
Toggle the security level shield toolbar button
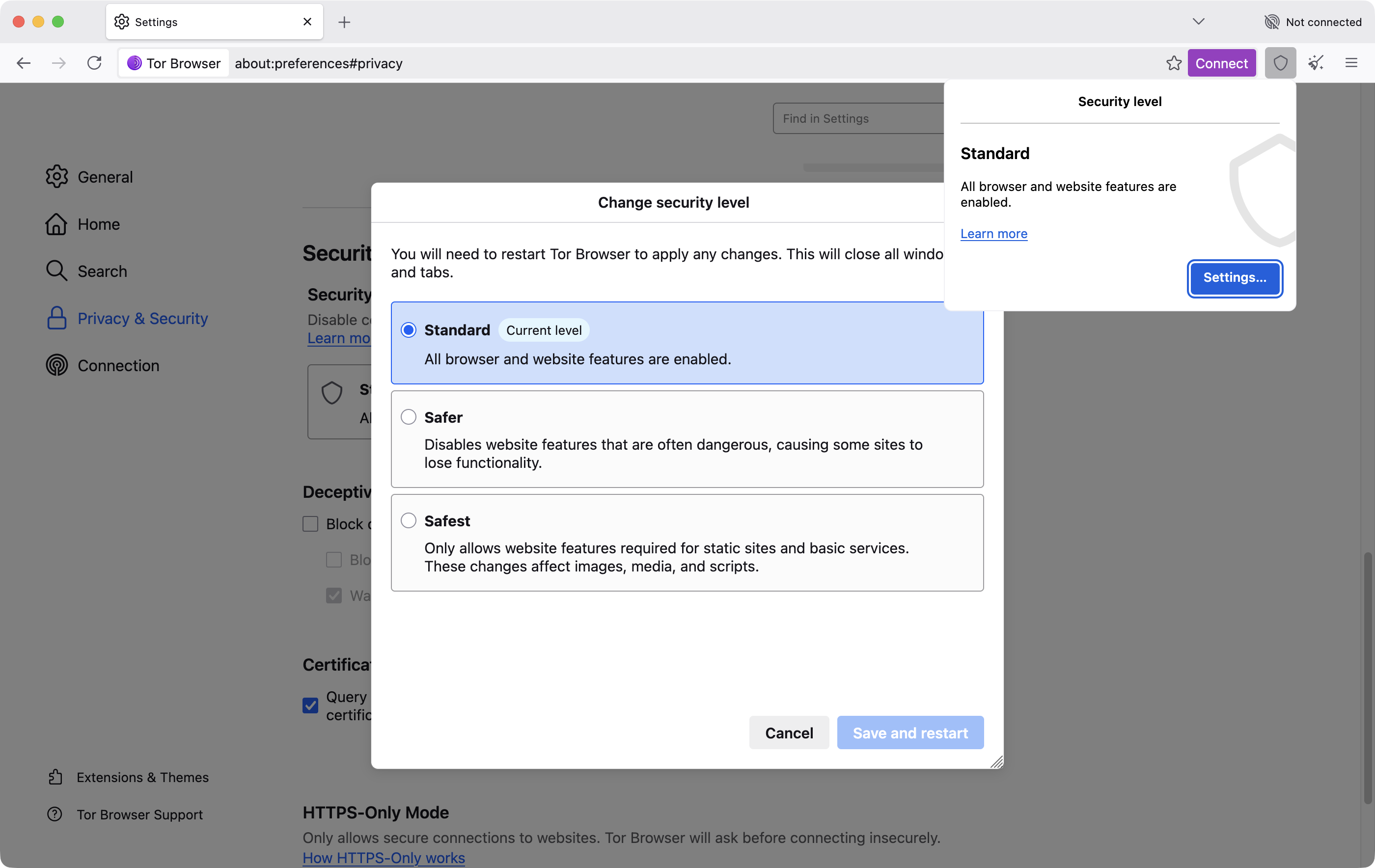click(1280, 63)
